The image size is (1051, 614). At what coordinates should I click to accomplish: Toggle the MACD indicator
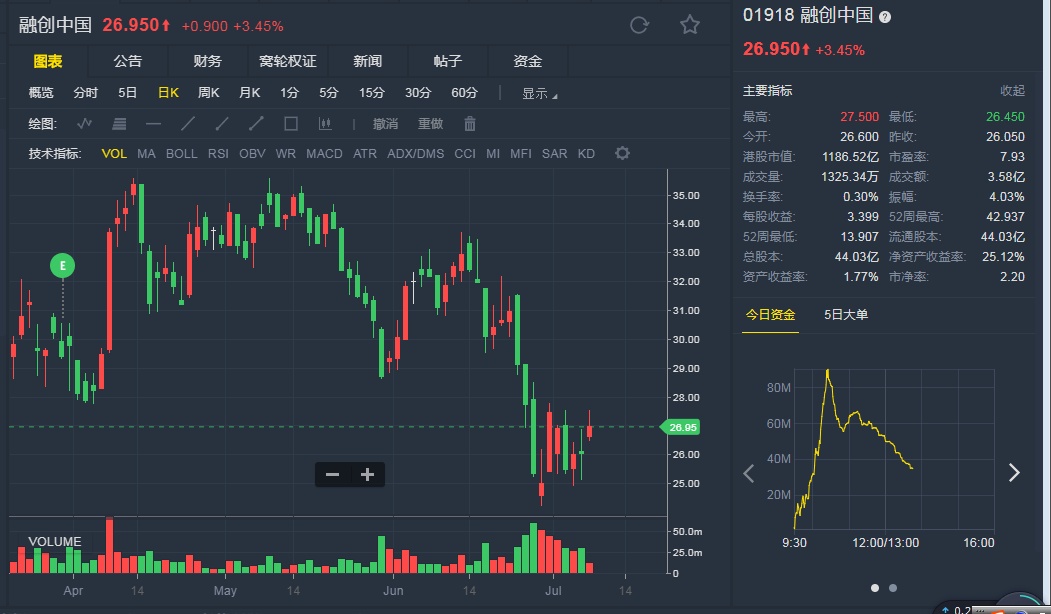tap(324, 154)
